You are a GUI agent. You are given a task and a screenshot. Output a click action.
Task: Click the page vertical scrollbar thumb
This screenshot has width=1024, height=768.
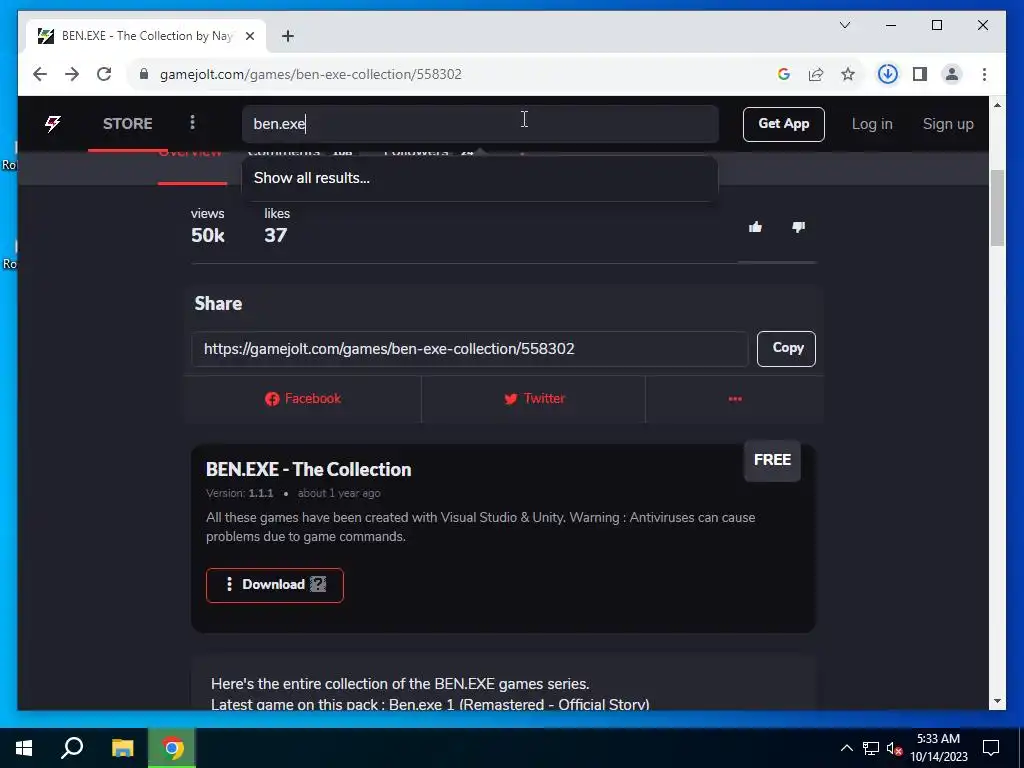(997, 208)
